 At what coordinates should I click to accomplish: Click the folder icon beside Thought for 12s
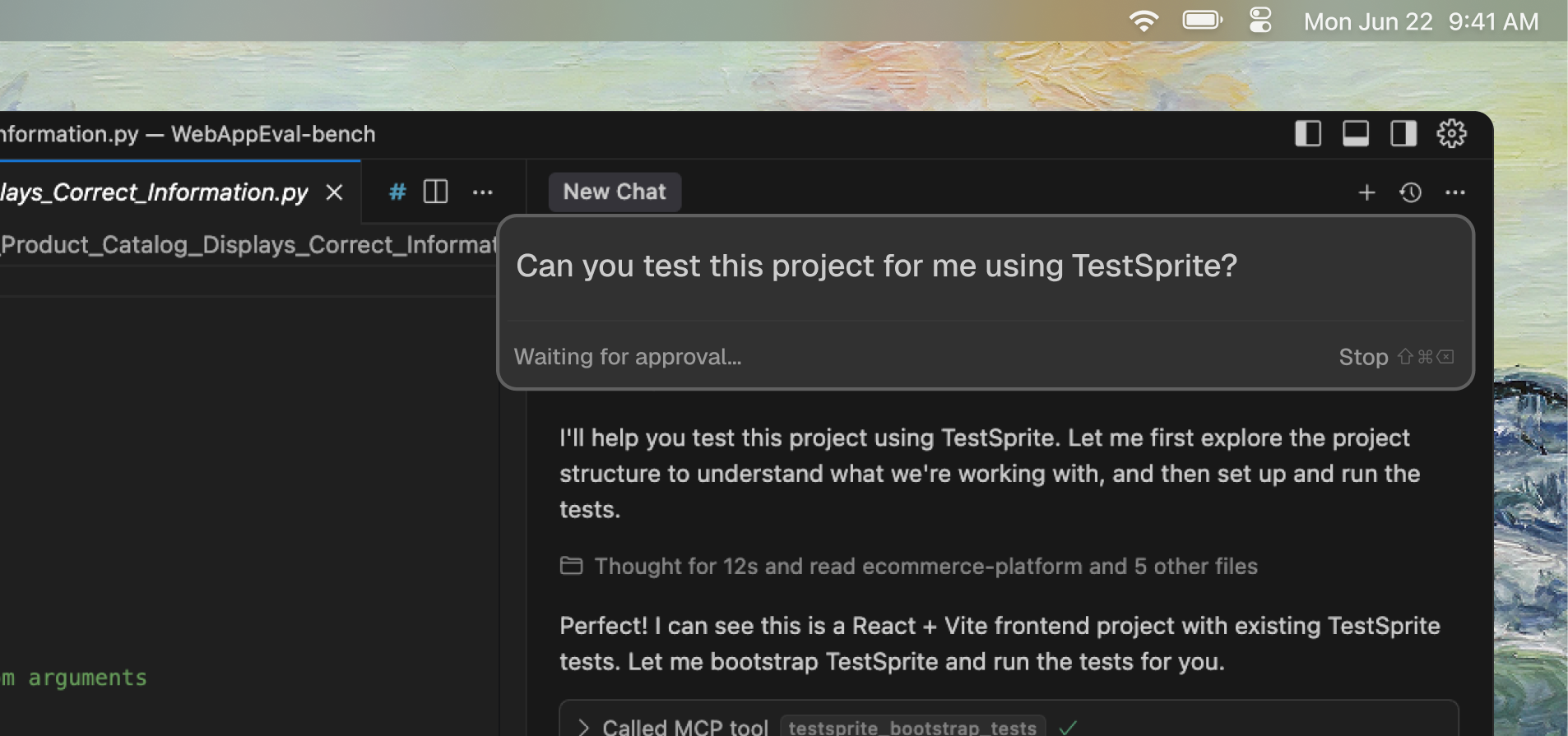coord(571,565)
